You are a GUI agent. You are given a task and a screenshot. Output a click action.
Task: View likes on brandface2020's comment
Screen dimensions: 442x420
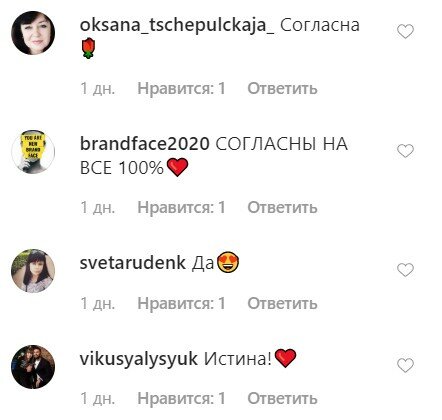182,208
